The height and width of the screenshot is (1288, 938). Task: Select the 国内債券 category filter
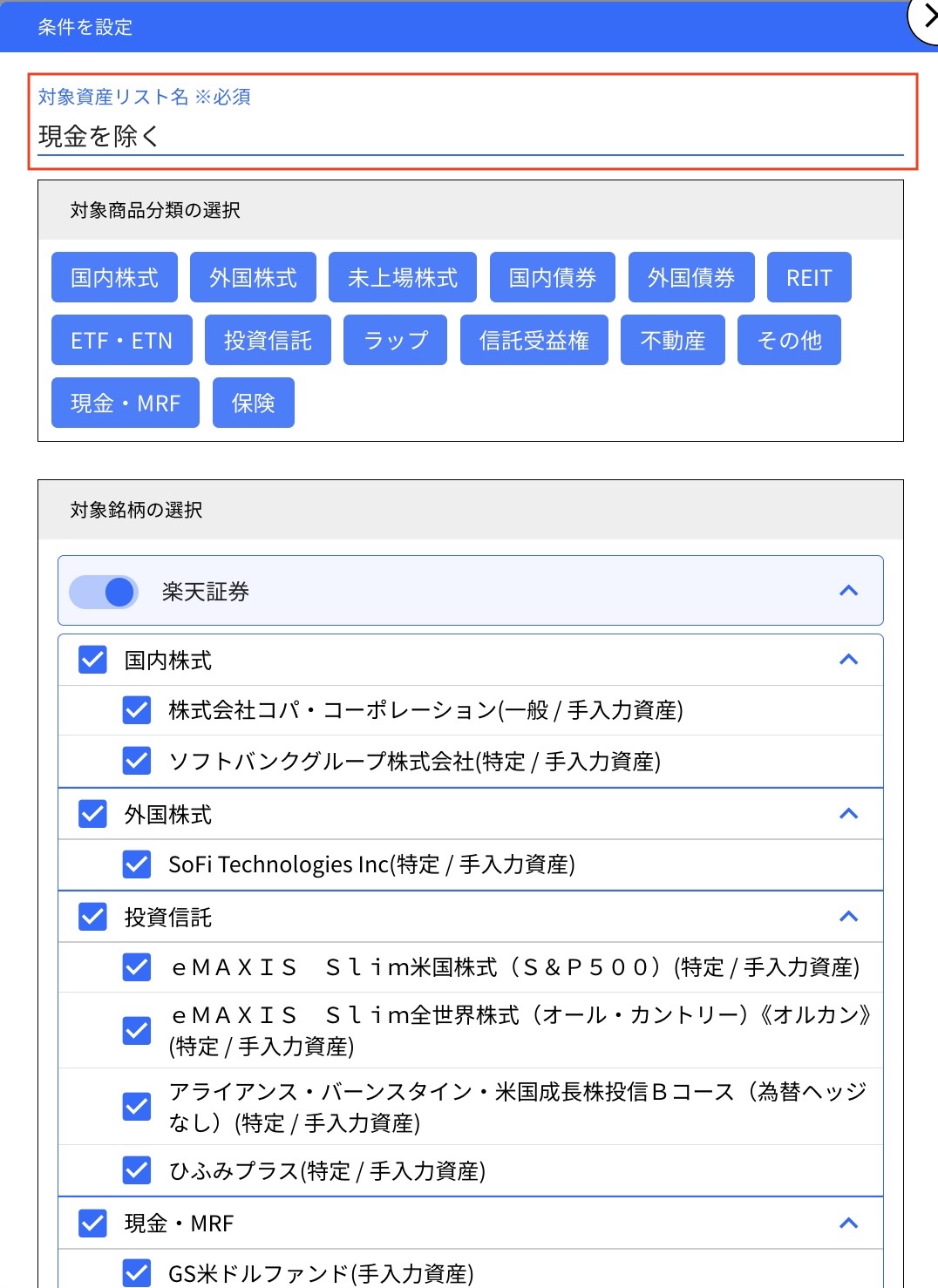[x=552, y=277]
